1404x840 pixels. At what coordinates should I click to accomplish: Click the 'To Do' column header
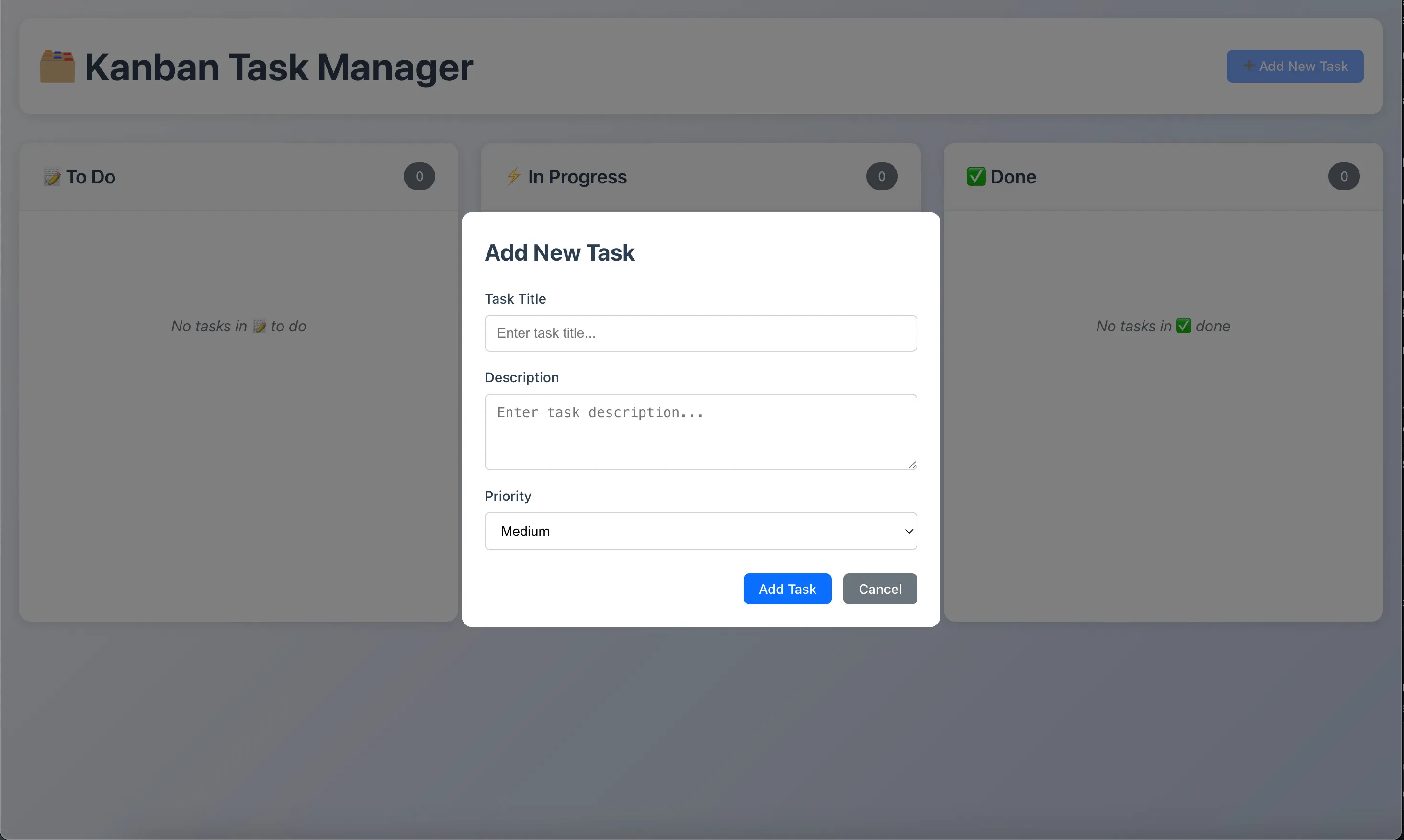point(91,177)
